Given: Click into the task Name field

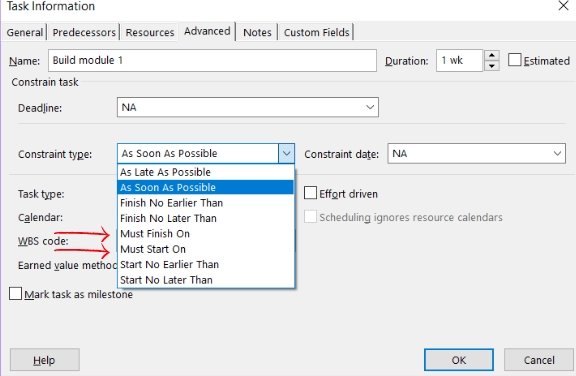Looking at the screenshot, I should click(x=212, y=61).
